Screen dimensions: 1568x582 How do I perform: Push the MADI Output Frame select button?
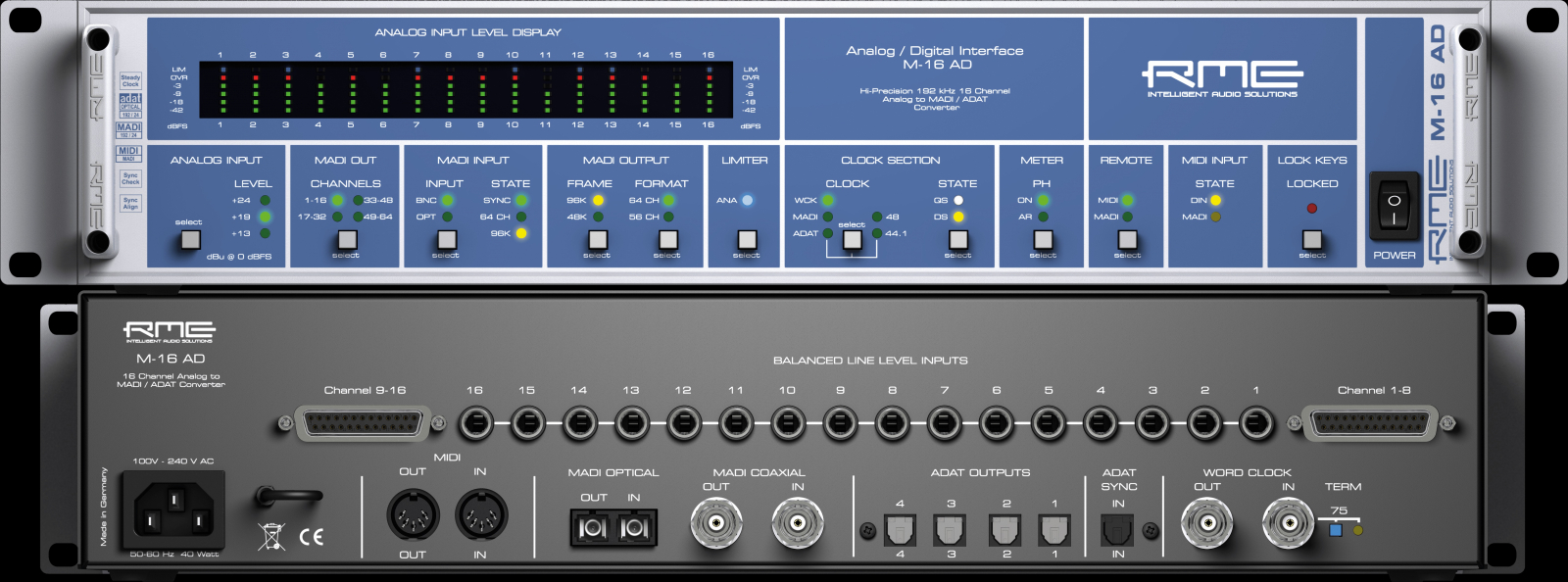pos(597,238)
